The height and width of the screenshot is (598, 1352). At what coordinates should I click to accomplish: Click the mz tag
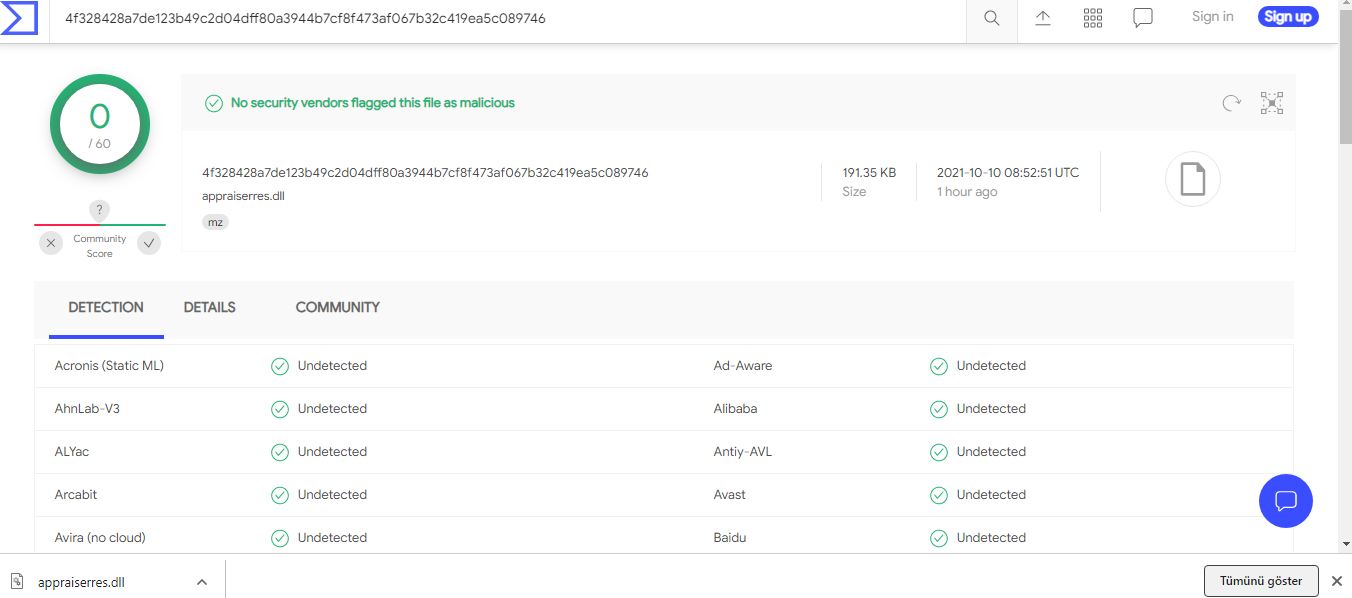coord(215,222)
